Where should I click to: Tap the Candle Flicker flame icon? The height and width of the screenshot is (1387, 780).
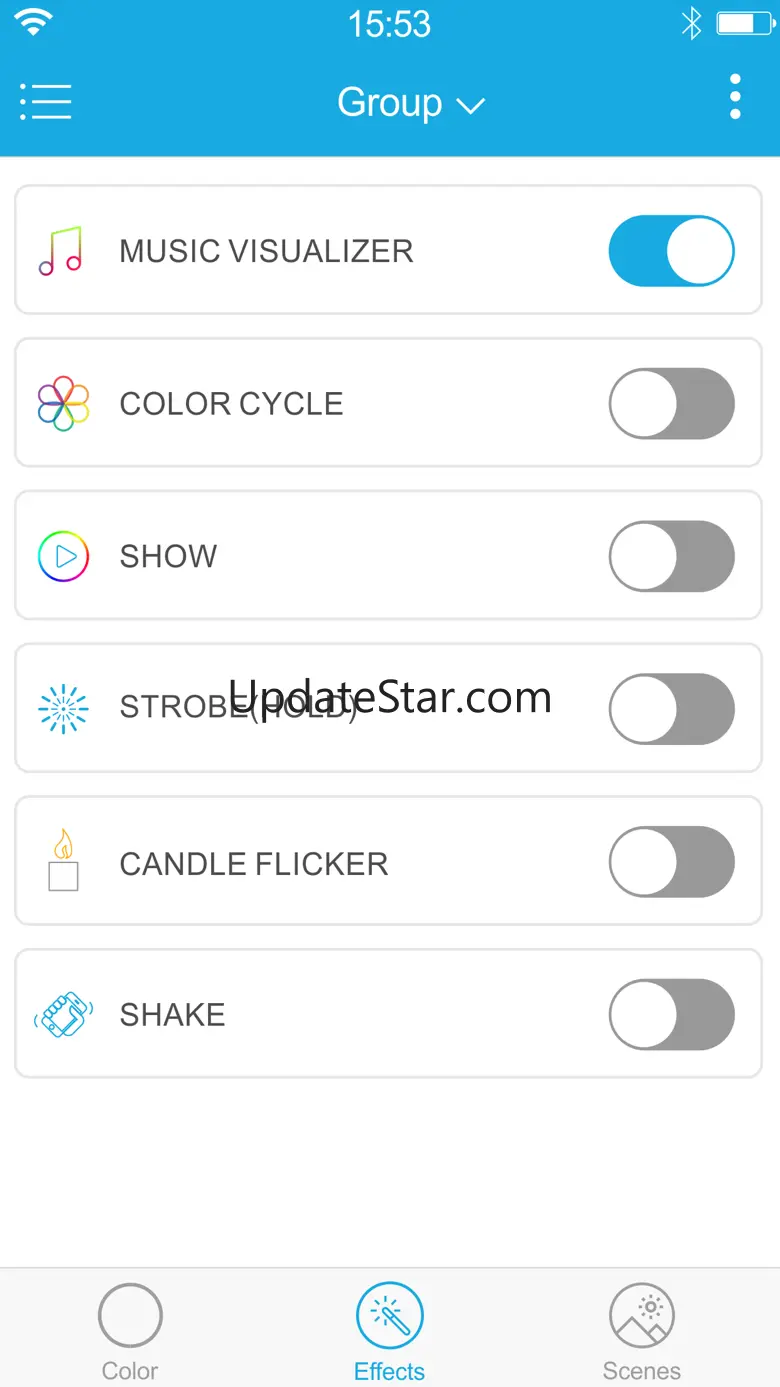tap(63, 860)
